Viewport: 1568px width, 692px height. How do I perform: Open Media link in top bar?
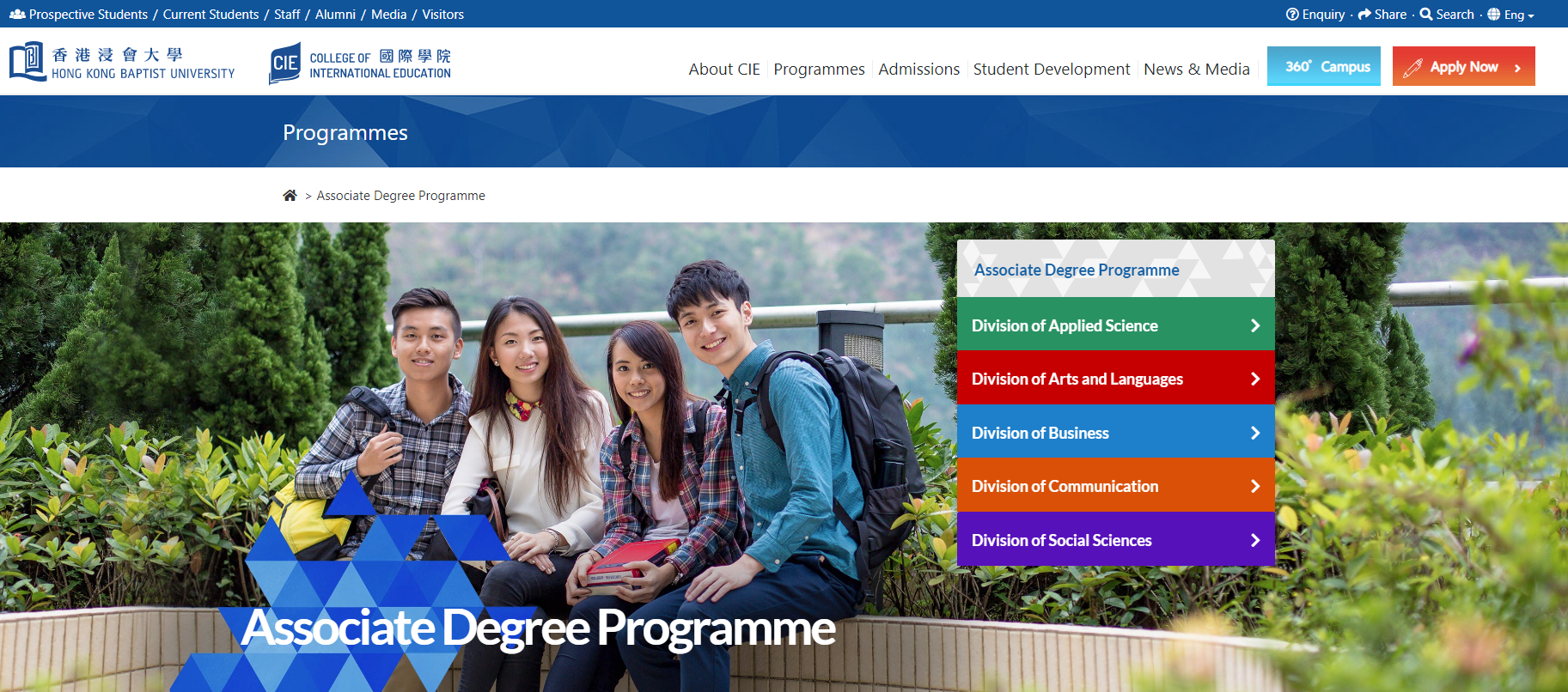[x=388, y=15]
